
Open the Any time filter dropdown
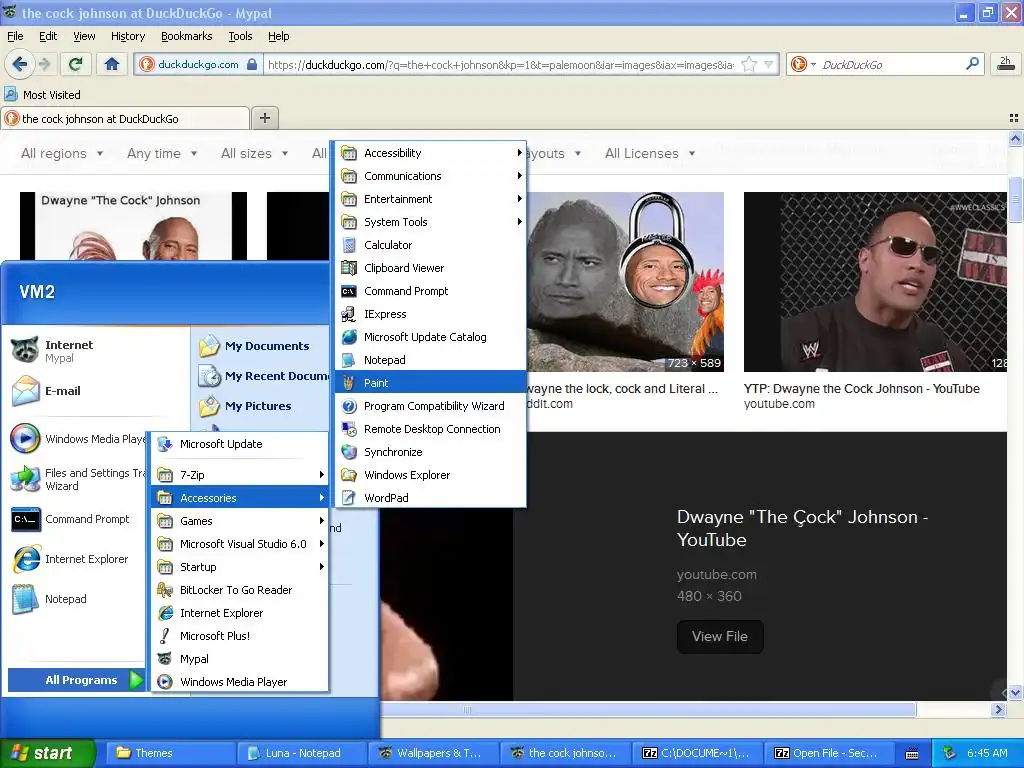(162, 153)
